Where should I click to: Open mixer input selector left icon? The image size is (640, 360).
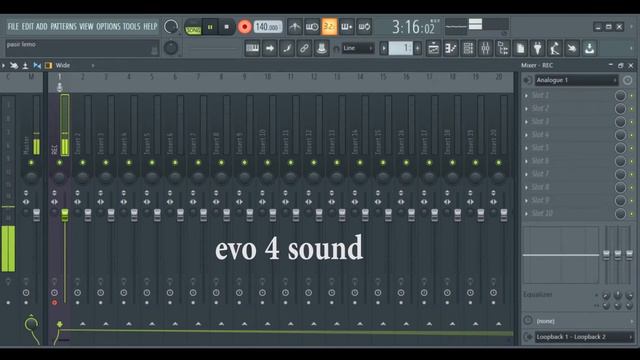[x=528, y=80]
